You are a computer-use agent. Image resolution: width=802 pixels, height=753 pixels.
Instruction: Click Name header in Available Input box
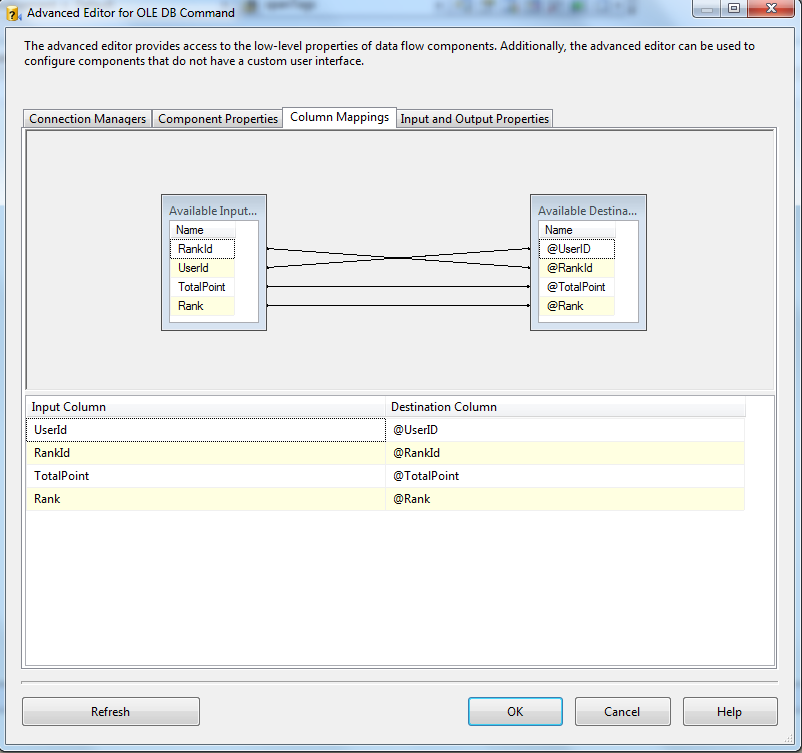click(203, 230)
